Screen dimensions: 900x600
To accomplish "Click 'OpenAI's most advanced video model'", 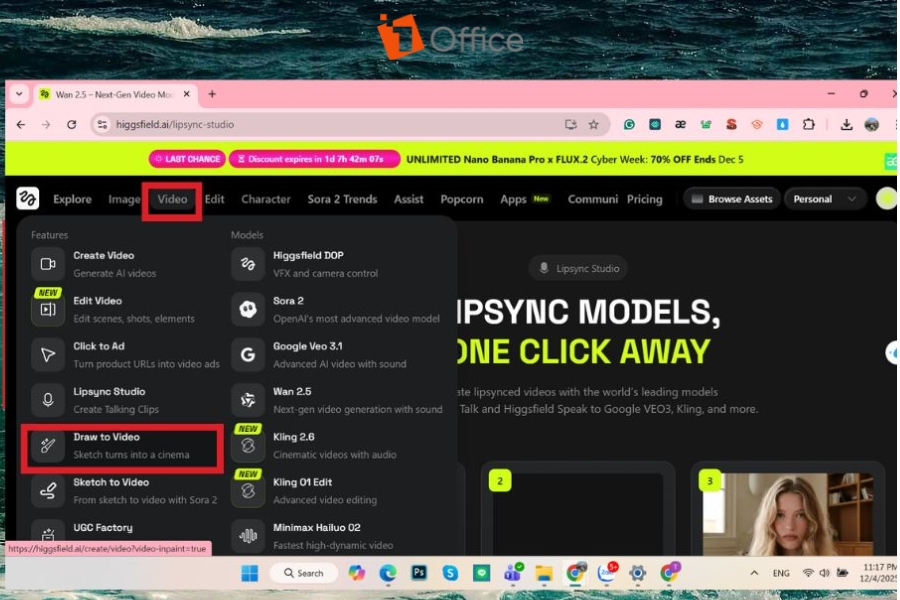I will point(356,319).
